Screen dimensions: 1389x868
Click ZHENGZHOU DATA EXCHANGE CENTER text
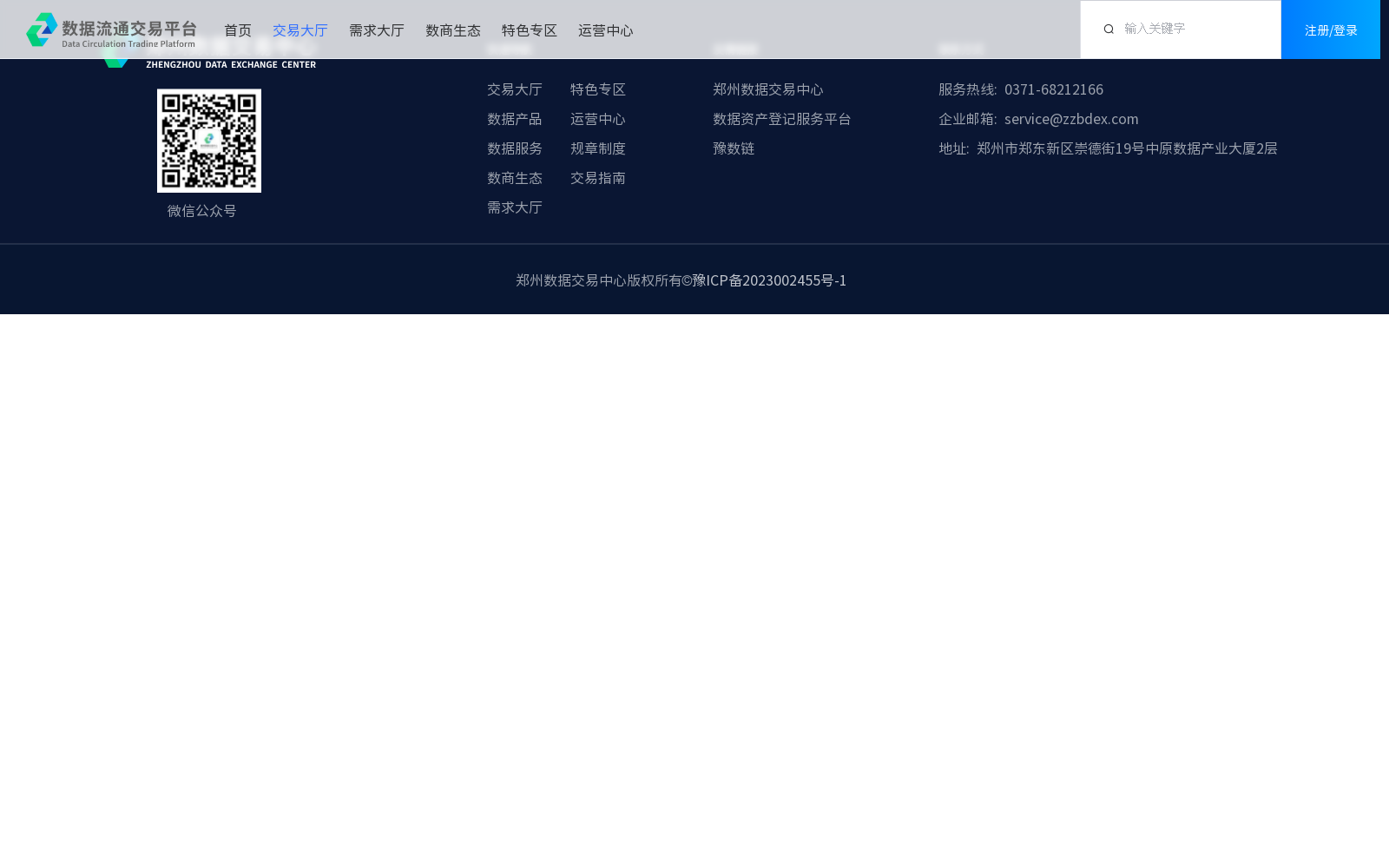(x=231, y=64)
